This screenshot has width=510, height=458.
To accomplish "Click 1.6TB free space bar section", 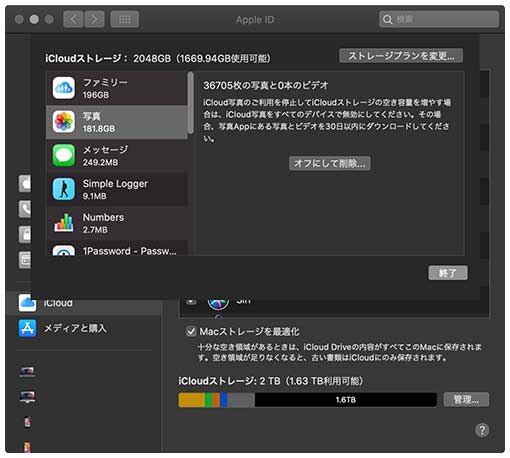I will [x=346, y=400].
